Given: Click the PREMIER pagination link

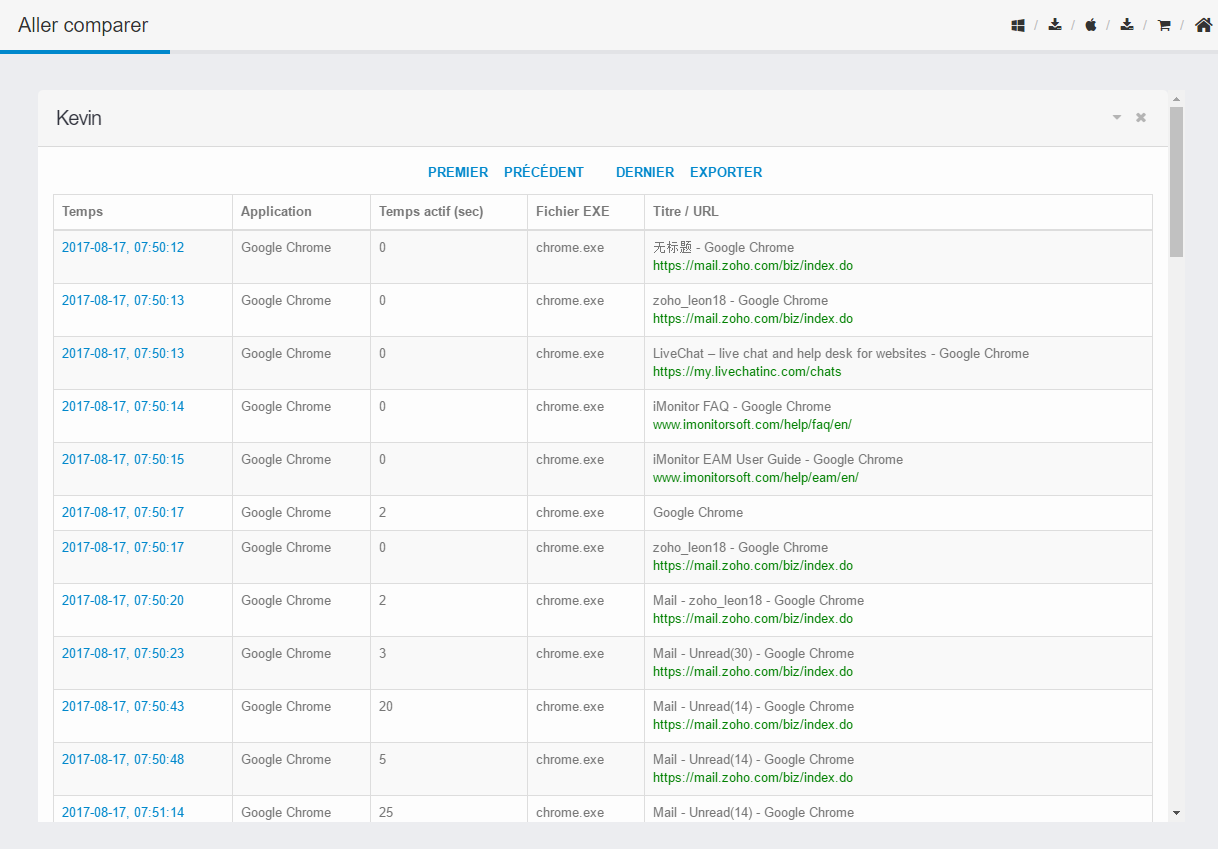Looking at the screenshot, I should tap(458, 172).
